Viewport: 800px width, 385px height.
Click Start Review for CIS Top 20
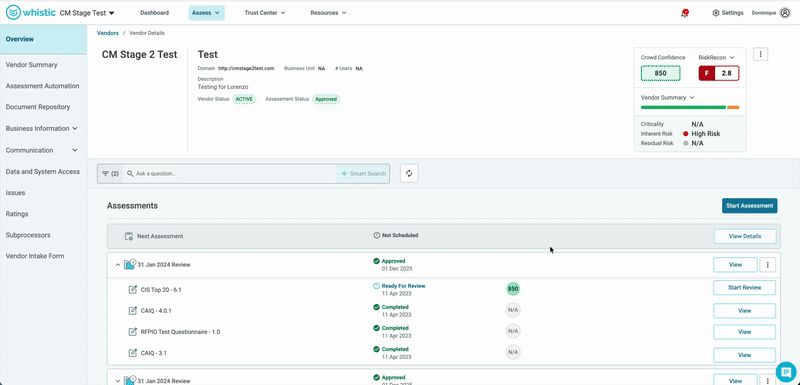745,288
